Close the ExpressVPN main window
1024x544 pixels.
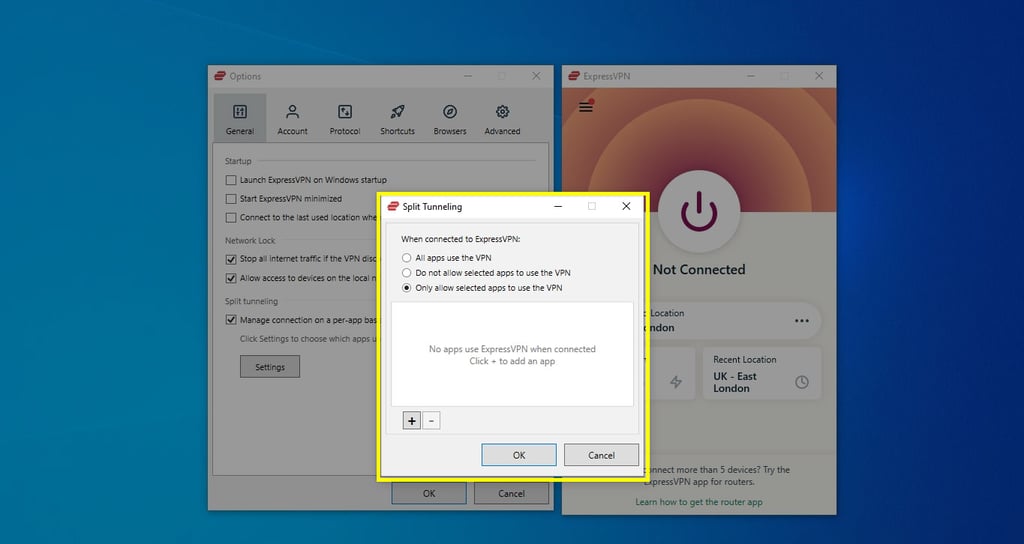coord(819,76)
